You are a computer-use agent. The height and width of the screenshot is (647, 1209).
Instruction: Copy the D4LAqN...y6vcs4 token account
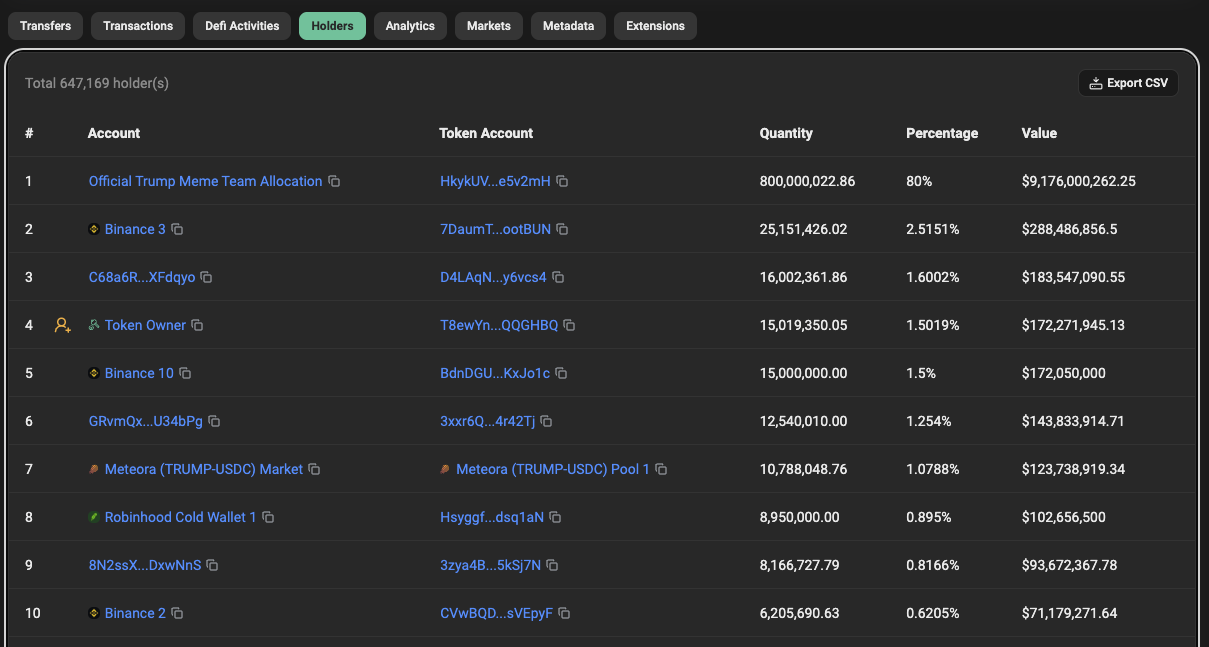(x=558, y=277)
